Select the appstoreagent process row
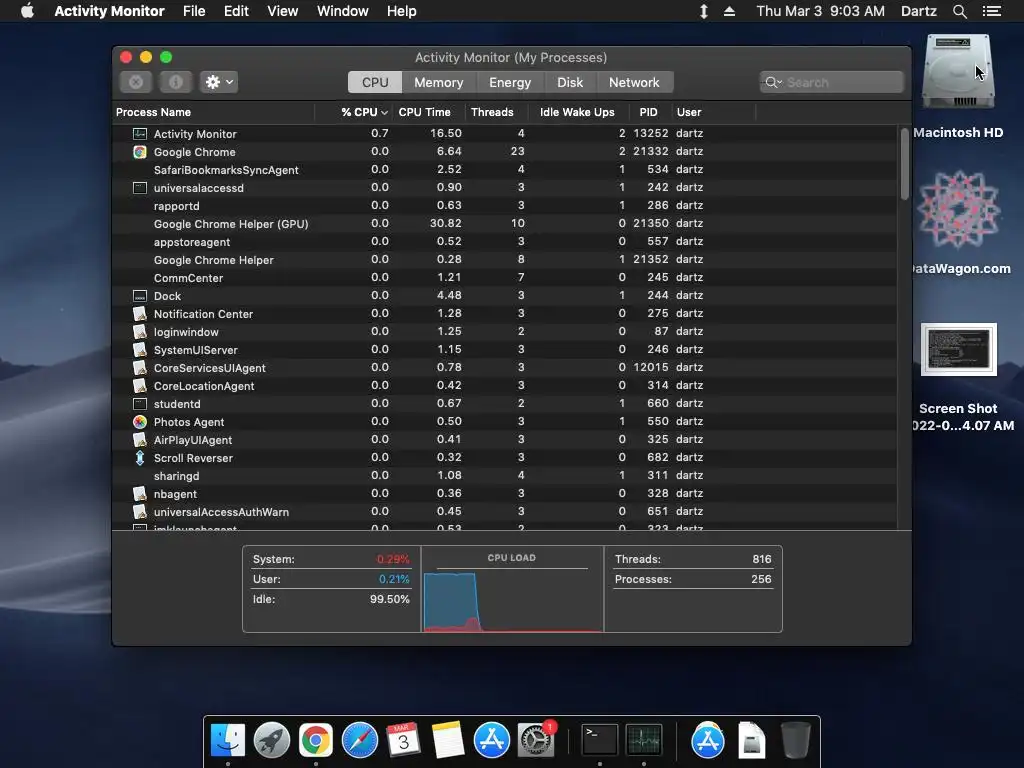The width and height of the screenshot is (1024, 768). [x=505, y=242]
